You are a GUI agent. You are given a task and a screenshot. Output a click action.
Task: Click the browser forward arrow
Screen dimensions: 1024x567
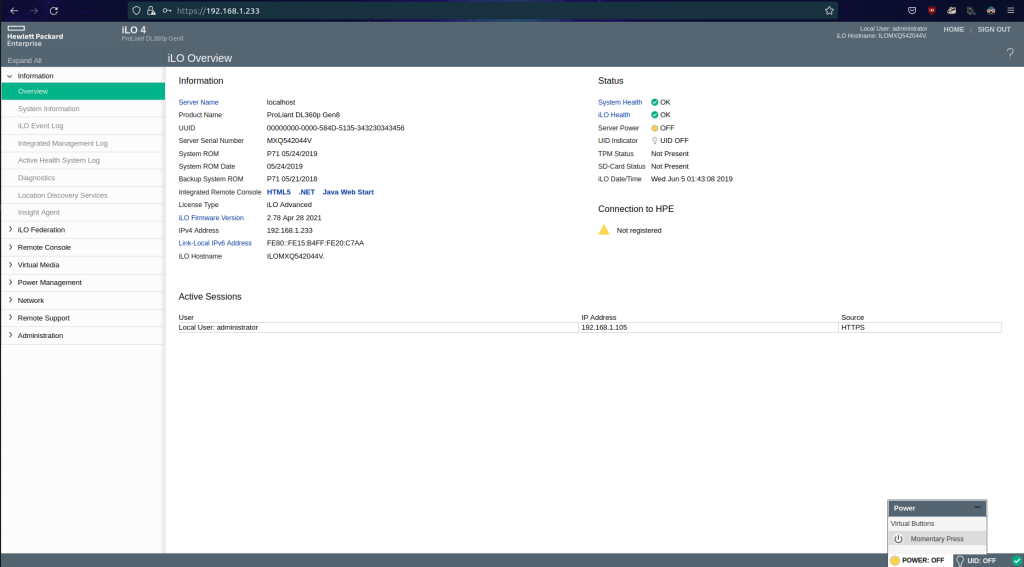tap(34, 10)
